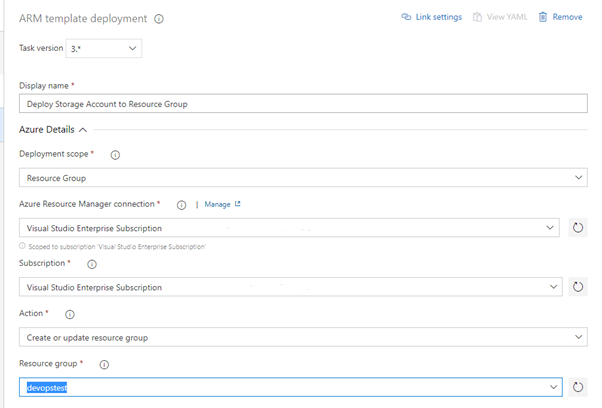
Task: Click the Resource group info icon
Action: click(x=105, y=364)
